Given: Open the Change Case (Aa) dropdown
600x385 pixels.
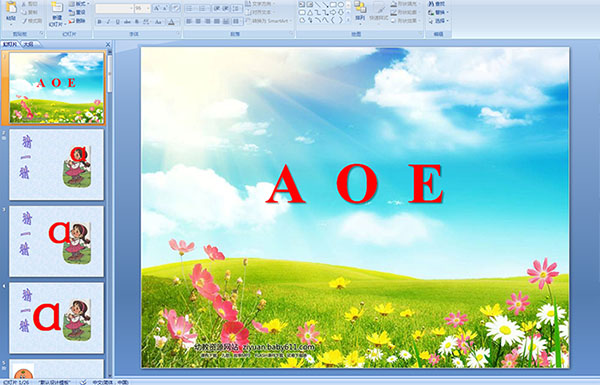Looking at the screenshot, I should (158, 22).
